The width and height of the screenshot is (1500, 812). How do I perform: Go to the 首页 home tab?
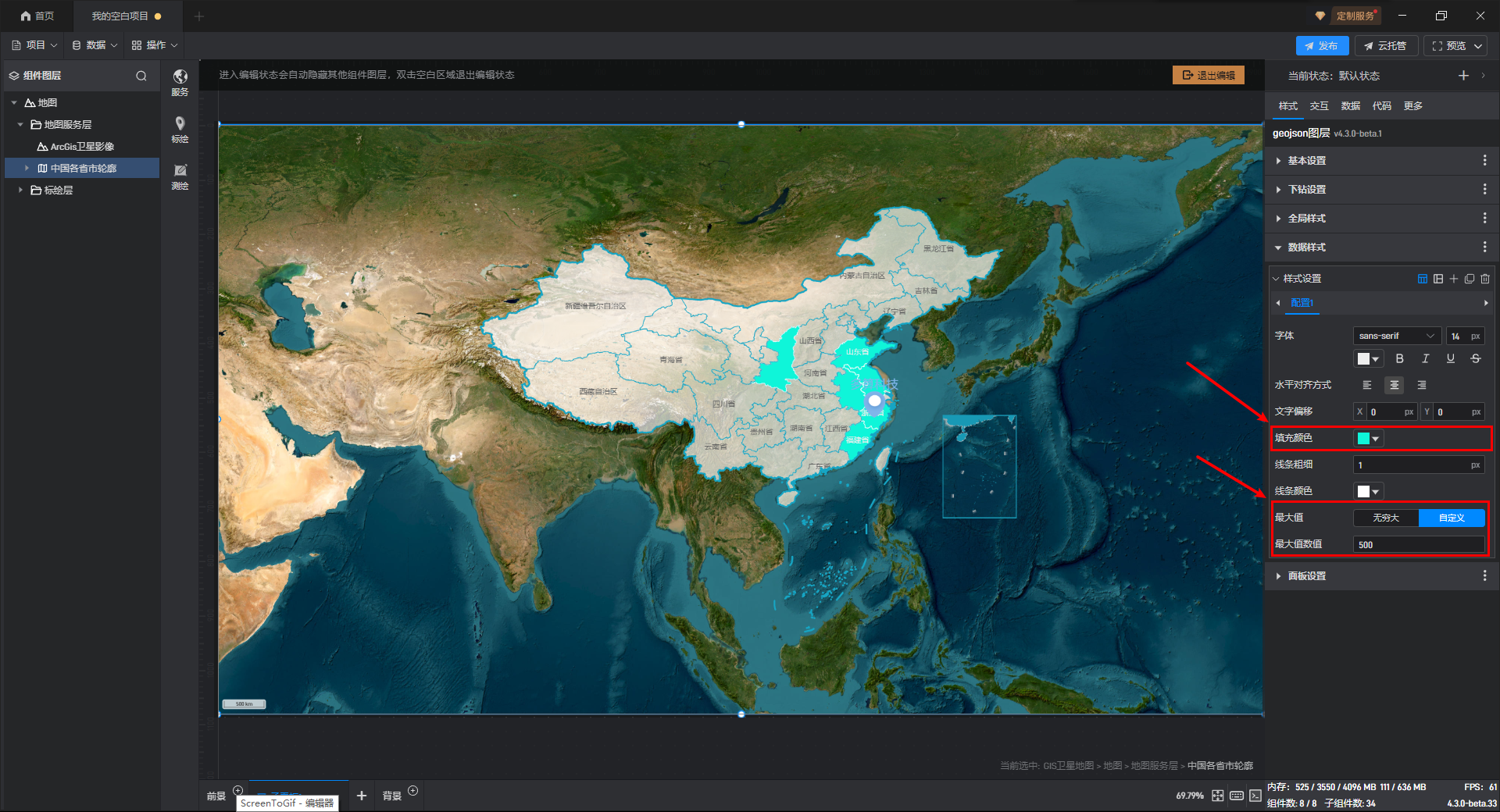point(37,16)
